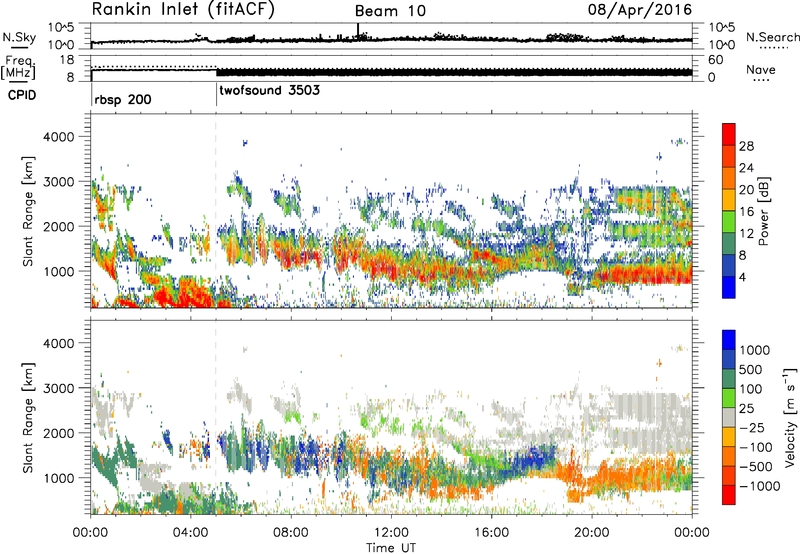This screenshot has width=800, height=554.
Task: Click the 'N.Sky' legend label
Action: click(19, 37)
